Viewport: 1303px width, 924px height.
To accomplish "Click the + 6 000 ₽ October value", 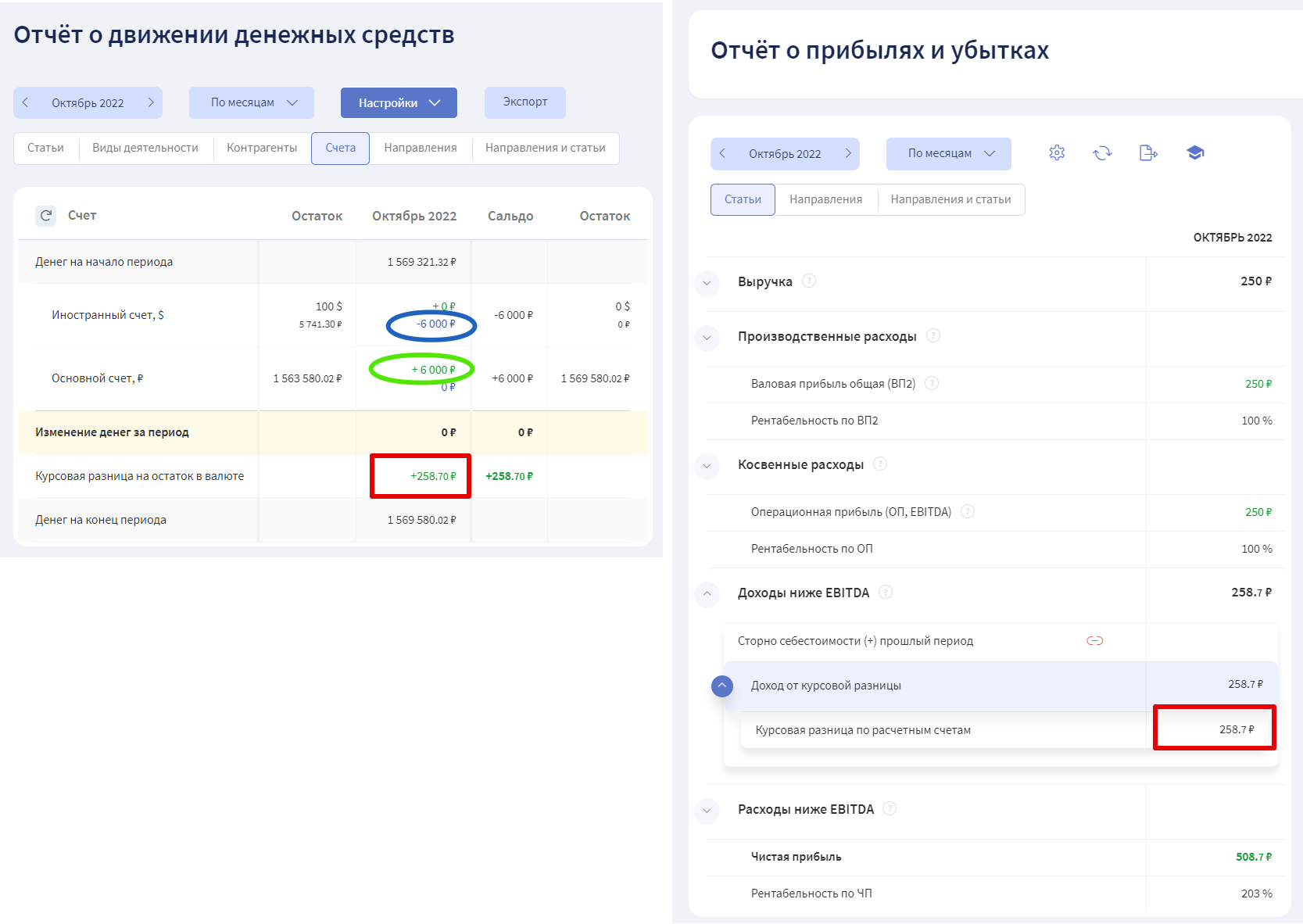I will click(433, 370).
